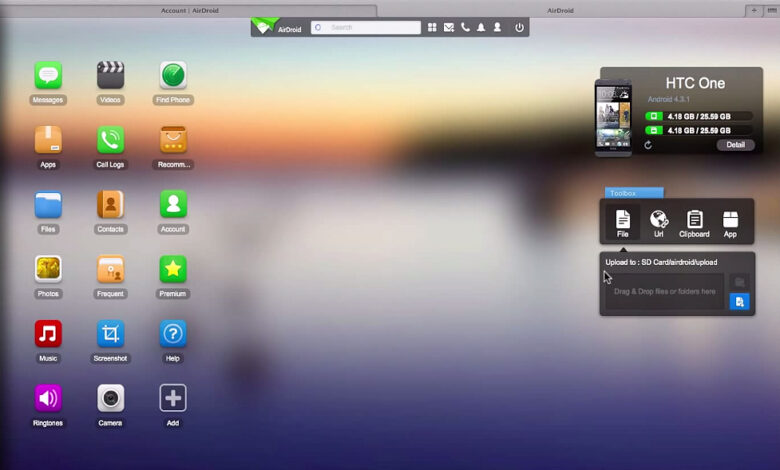Open the Camera icon
Image resolution: width=780 pixels, height=470 pixels.
(110, 398)
